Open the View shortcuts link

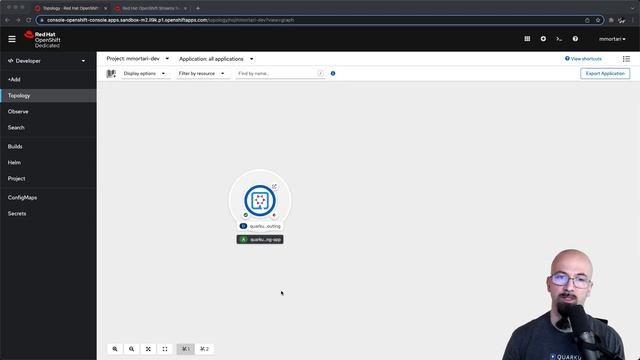point(583,59)
